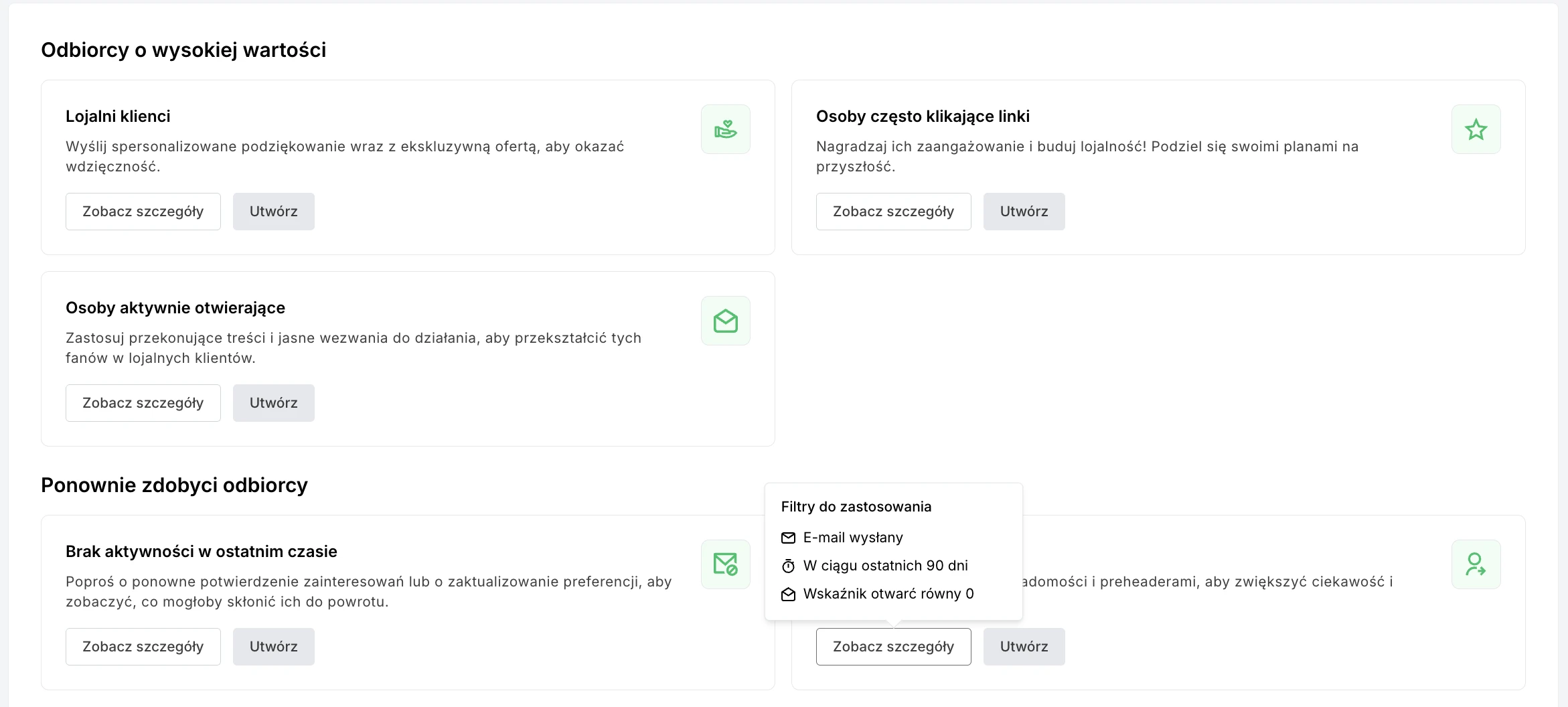Open Zobacz szczegóły for Osoby aktywnie otwierające
The image size is (1568, 707).
pyautogui.click(x=143, y=403)
